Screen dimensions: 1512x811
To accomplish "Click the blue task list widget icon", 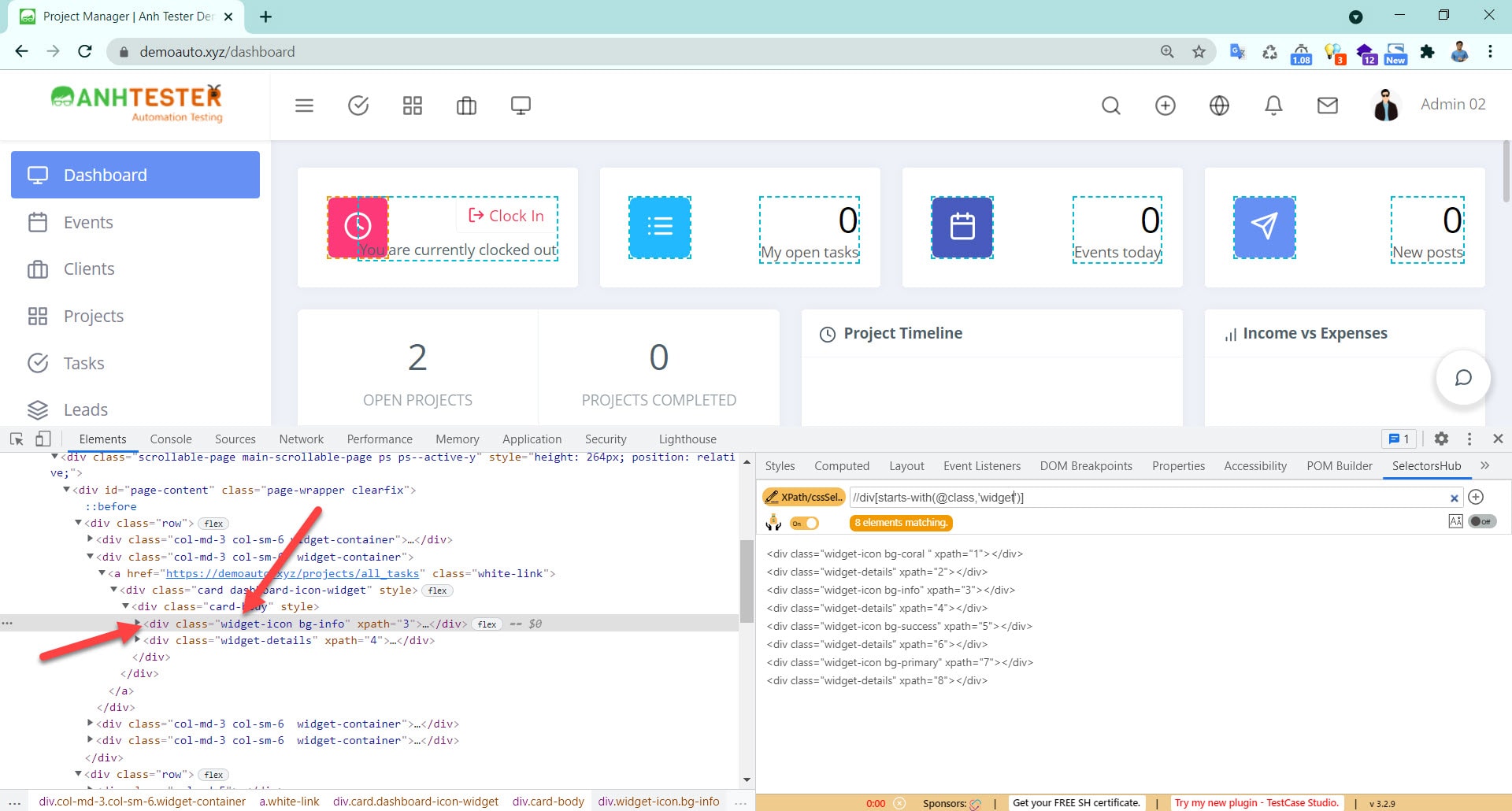I will click(660, 227).
